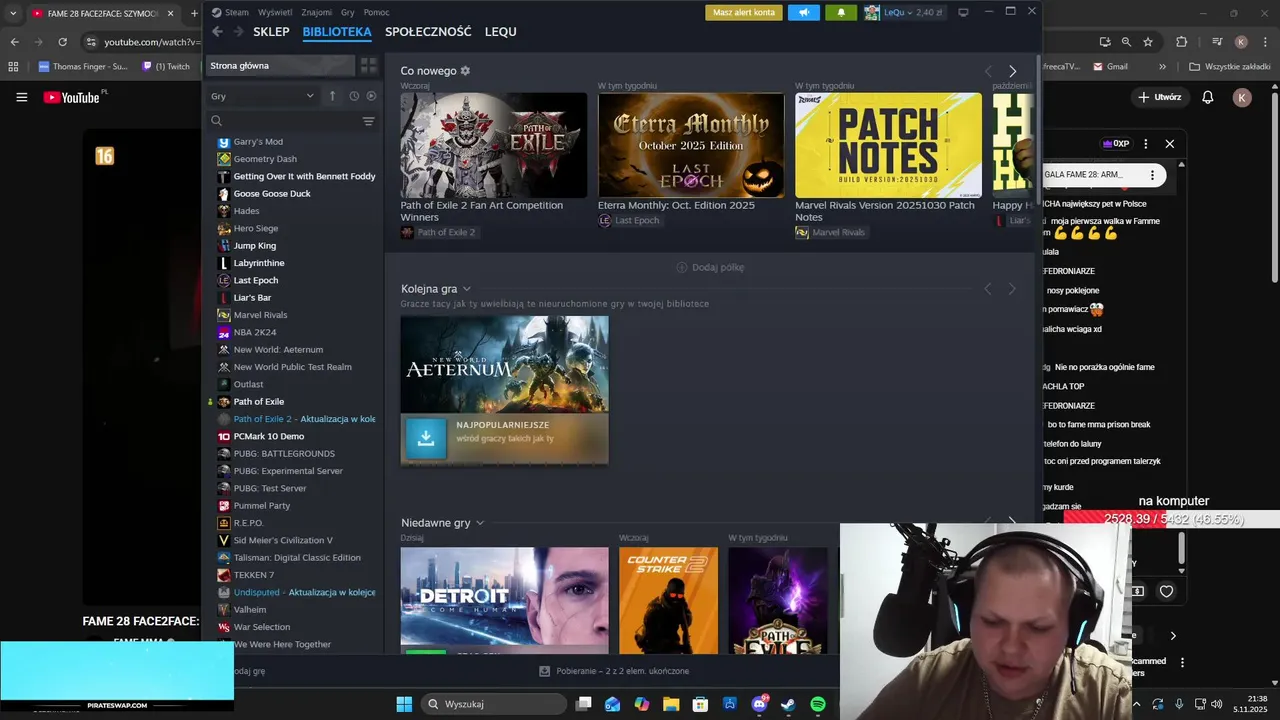Select Marvel Rivals in the library list
This screenshot has height=720, width=1280.
click(260, 315)
